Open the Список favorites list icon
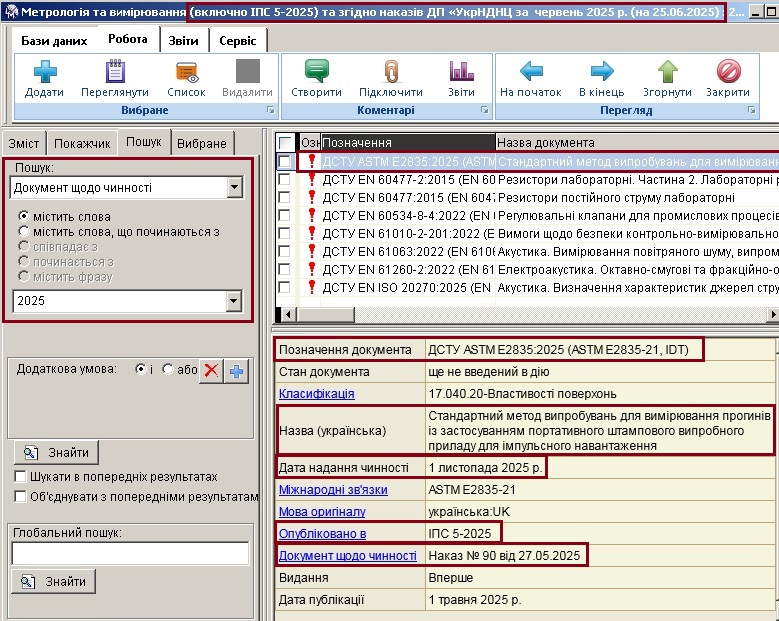The width and height of the screenshot is (779, 621). 187,72
